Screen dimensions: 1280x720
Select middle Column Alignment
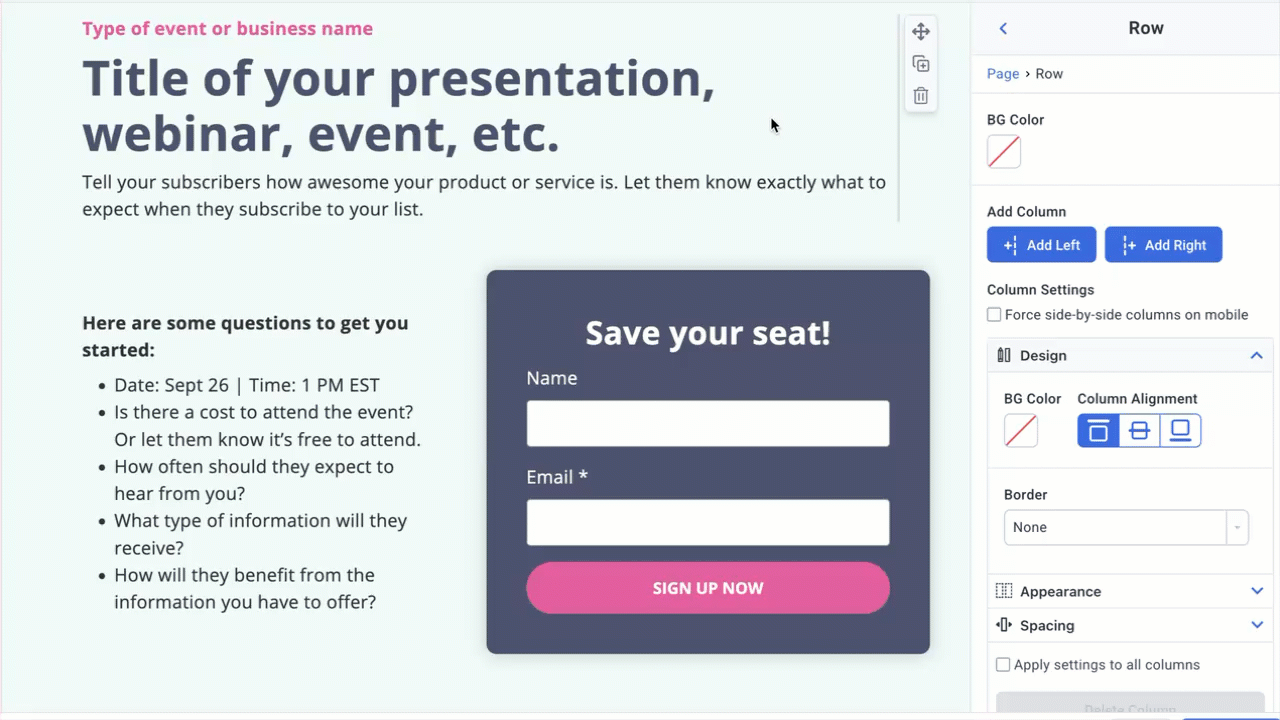click(1139, 430)
